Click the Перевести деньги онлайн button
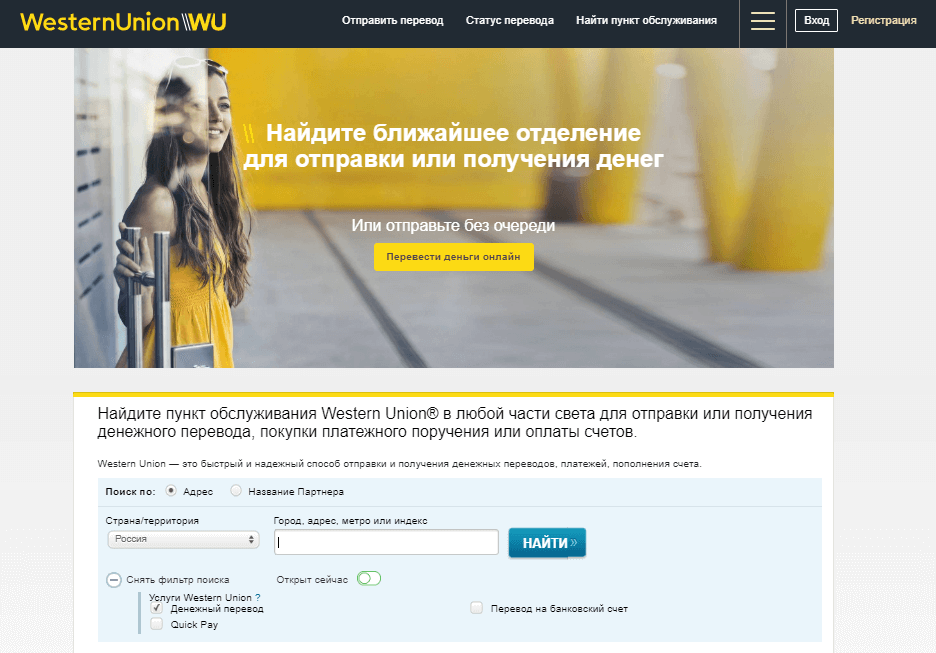This screenshot has height=653, width=936. point(454,257)
